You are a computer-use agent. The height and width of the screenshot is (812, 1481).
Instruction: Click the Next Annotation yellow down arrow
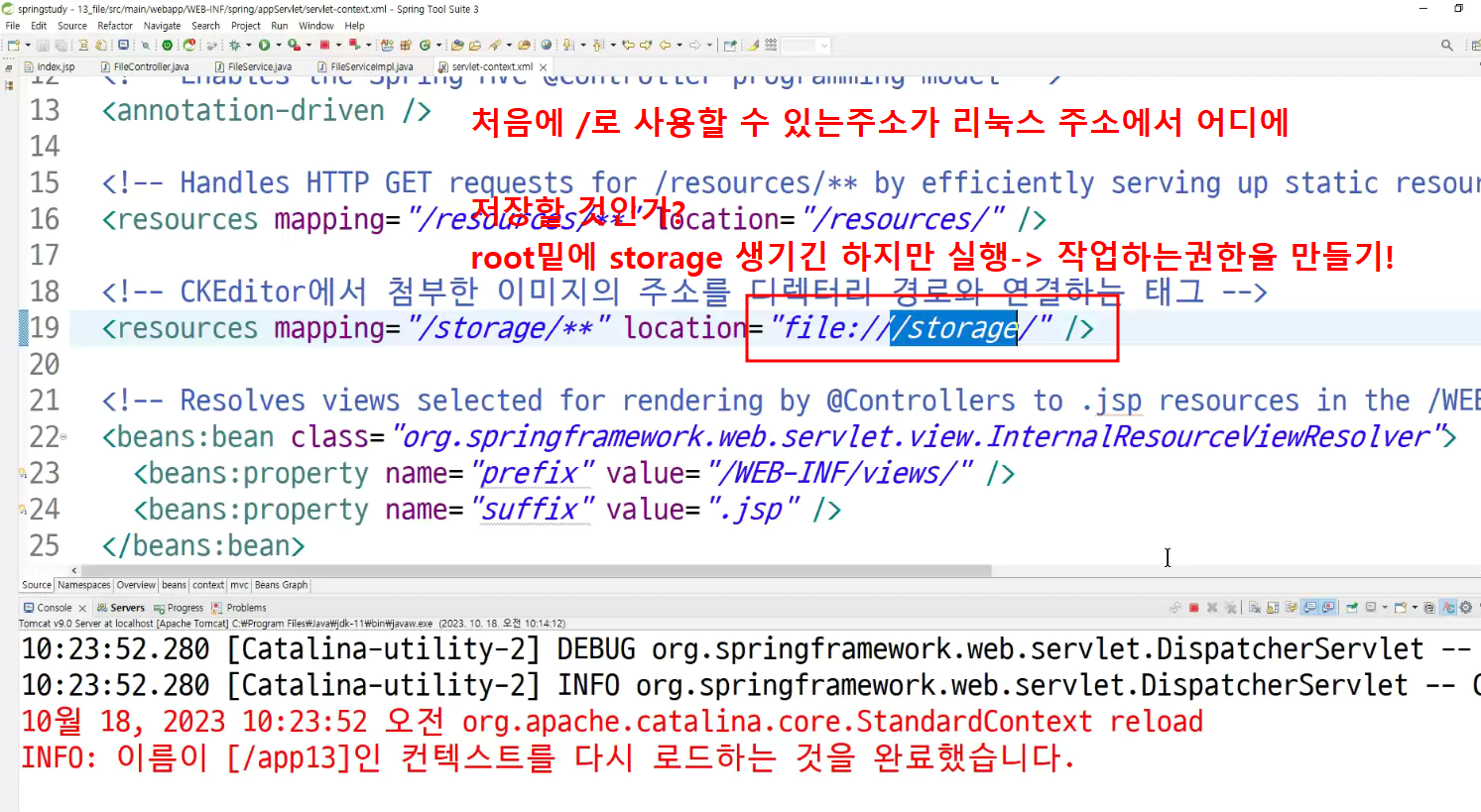point(567,45)
